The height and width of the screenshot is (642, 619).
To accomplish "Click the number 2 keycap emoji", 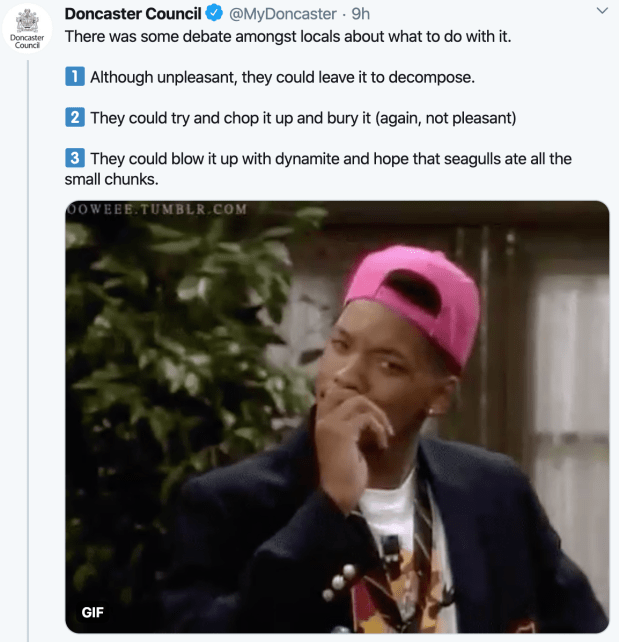I will [x=75, y=118].
